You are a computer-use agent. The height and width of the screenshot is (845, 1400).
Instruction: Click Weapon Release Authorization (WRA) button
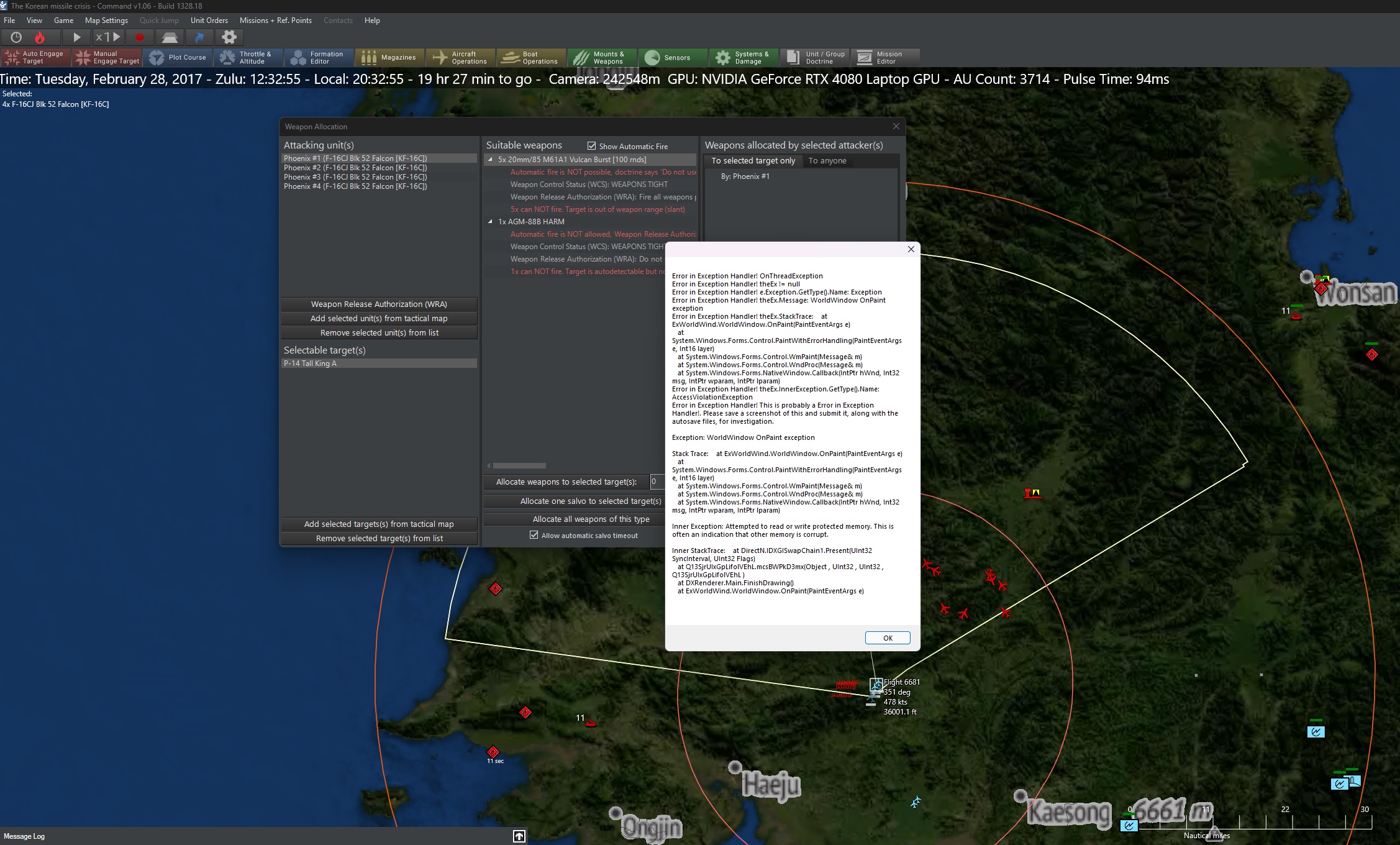click(379, 304)
